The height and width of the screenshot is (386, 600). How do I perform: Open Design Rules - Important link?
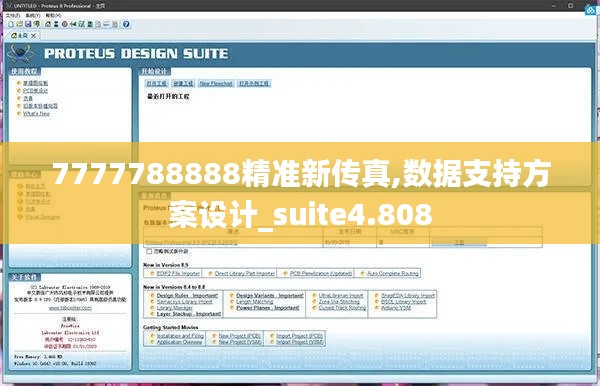pyautogui.click(x=187, y=295)
